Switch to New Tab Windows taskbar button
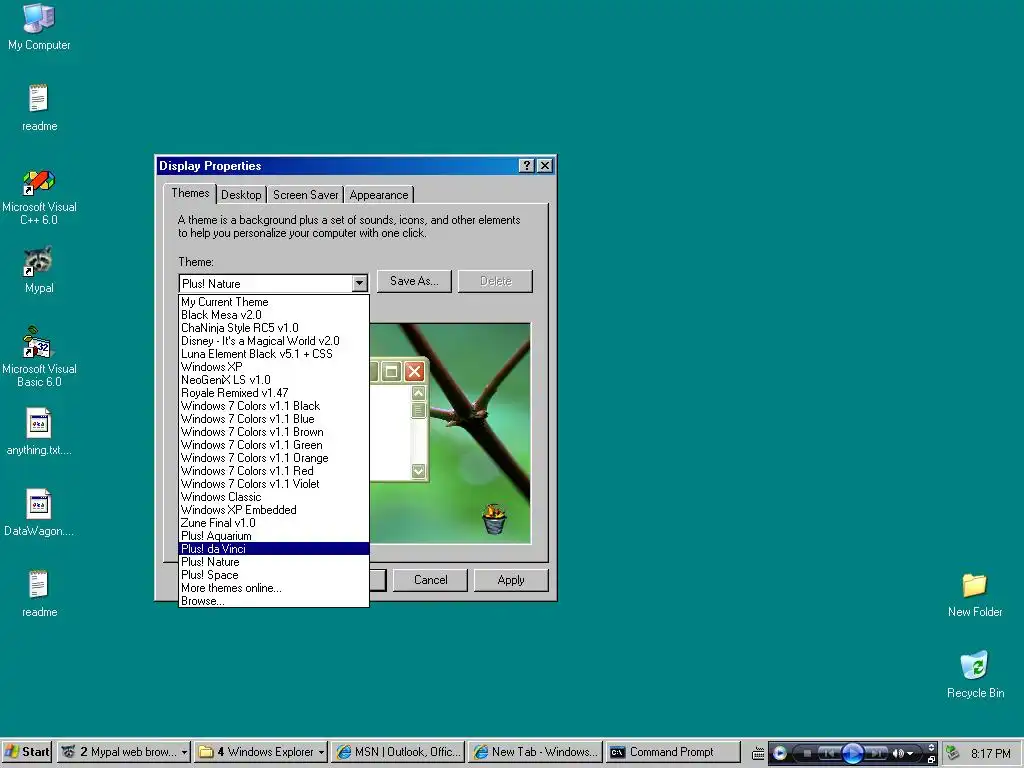 535,752
